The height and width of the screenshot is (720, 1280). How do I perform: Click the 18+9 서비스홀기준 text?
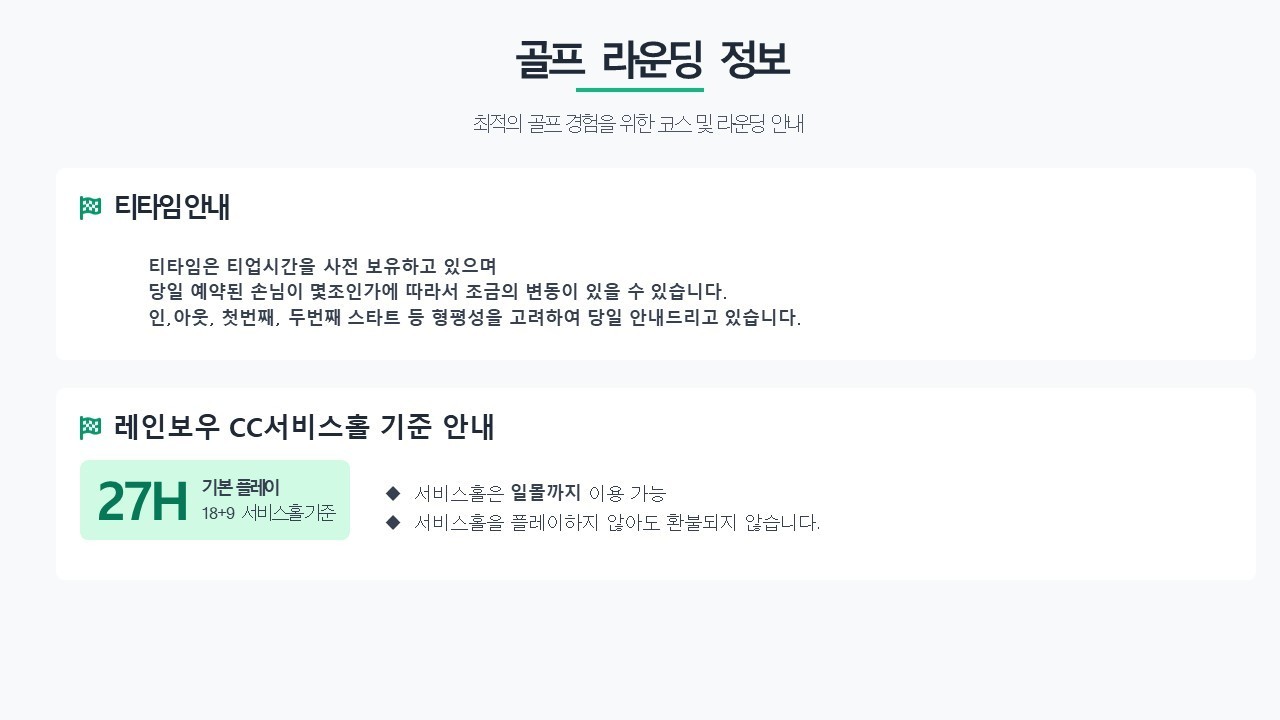coord(268,513)
